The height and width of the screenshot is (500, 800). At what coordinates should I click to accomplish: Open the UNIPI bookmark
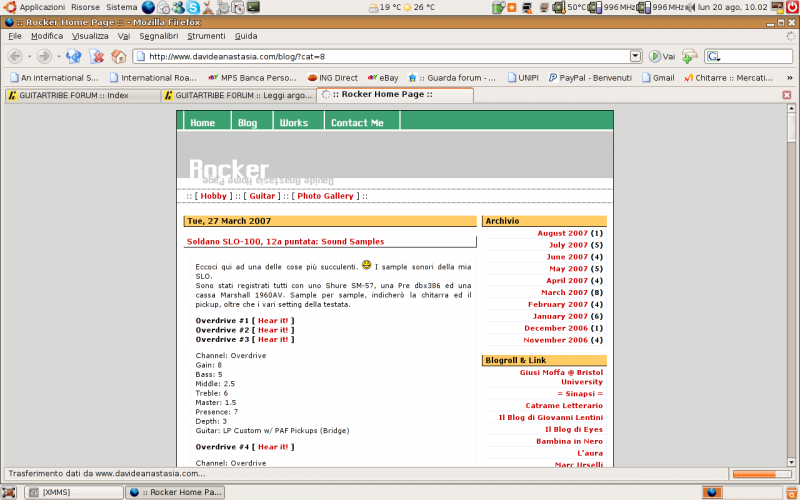tap(523, 78)
